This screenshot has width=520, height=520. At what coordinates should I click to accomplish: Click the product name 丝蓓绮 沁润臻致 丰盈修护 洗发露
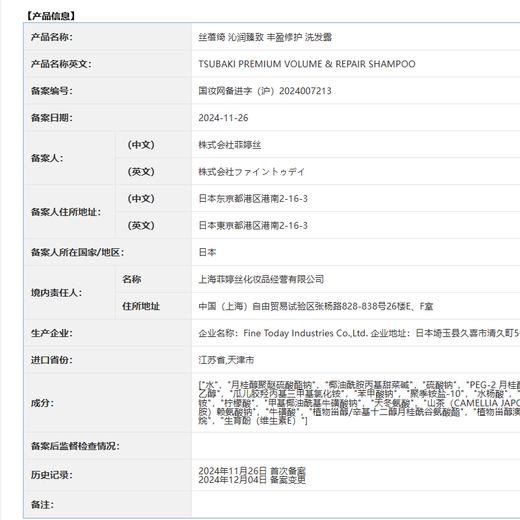click(x=265, y=37)
